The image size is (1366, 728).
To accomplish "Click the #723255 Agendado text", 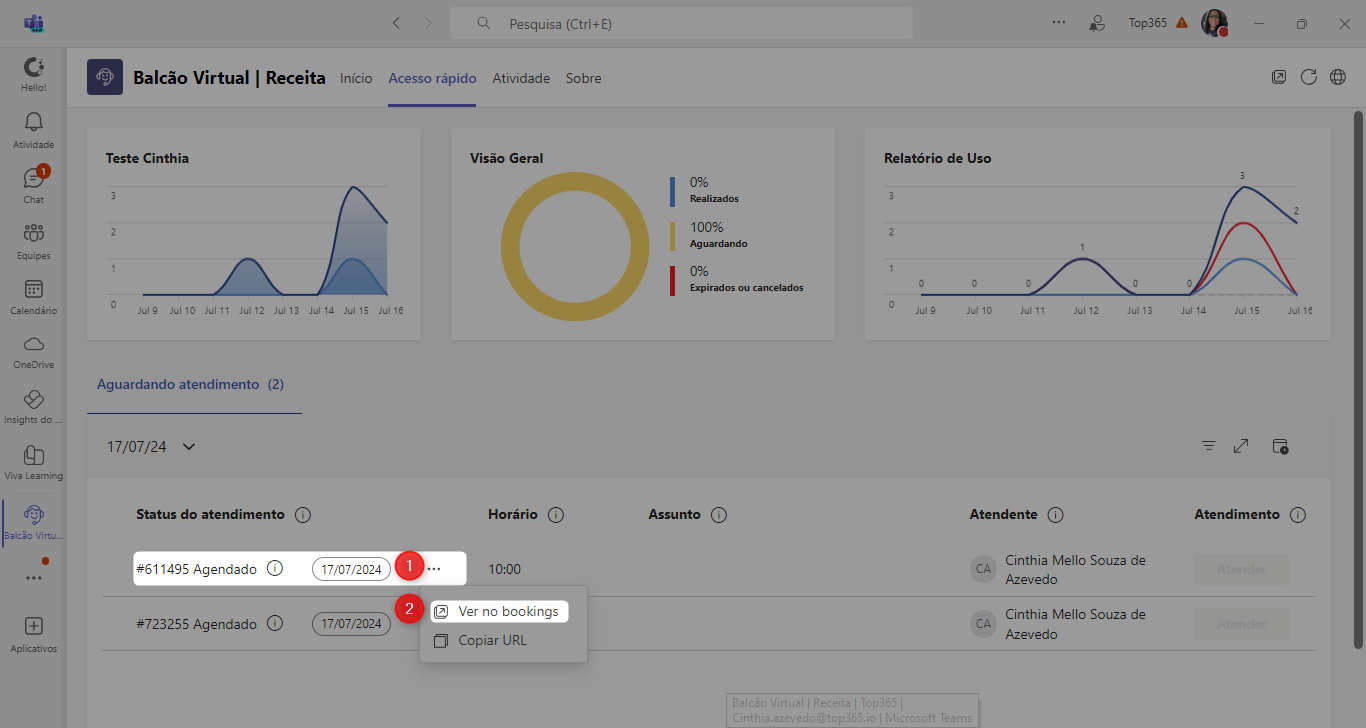I will (x=197, y=624).
